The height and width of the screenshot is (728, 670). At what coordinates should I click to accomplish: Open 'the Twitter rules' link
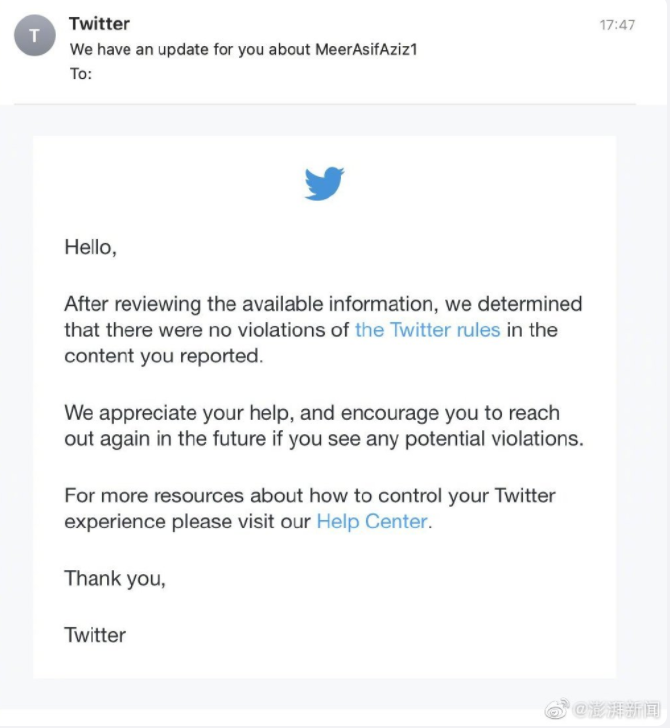click(427, 330)
